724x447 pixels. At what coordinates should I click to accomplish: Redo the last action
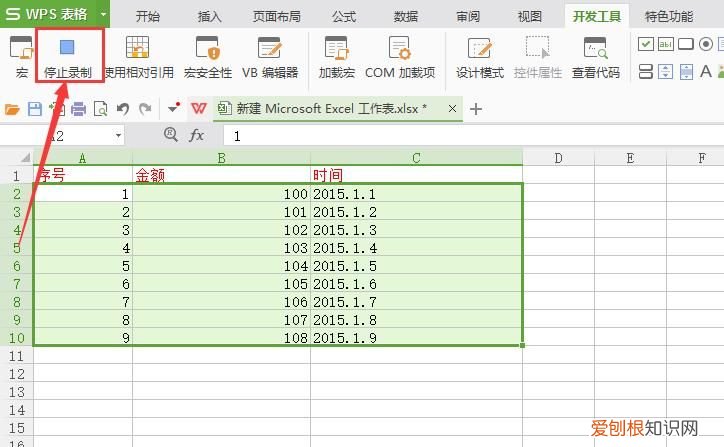pyautogui.click(x=145, y=109)
